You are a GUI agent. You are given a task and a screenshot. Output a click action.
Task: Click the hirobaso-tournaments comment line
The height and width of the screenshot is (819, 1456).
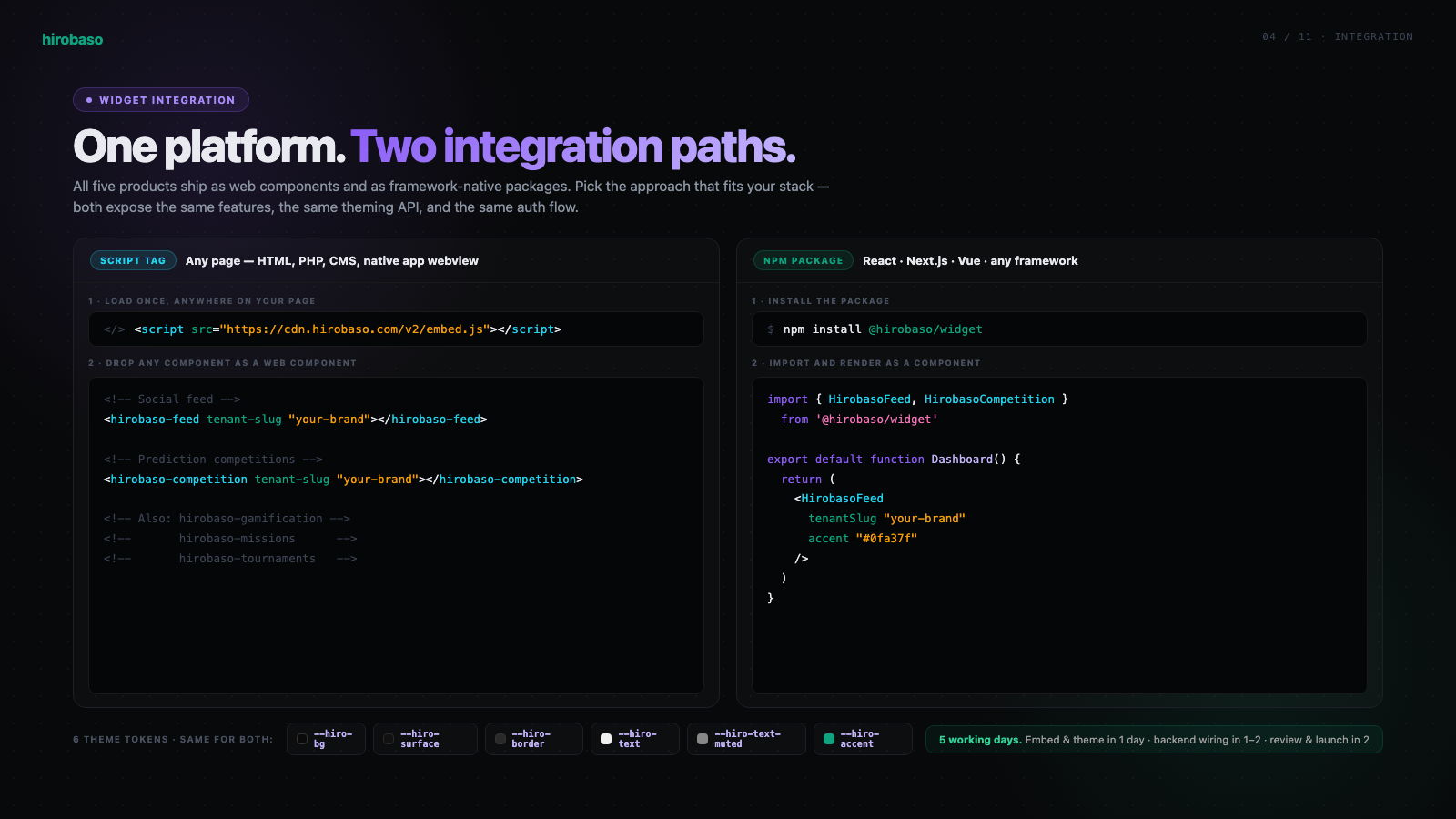[230, 559]
